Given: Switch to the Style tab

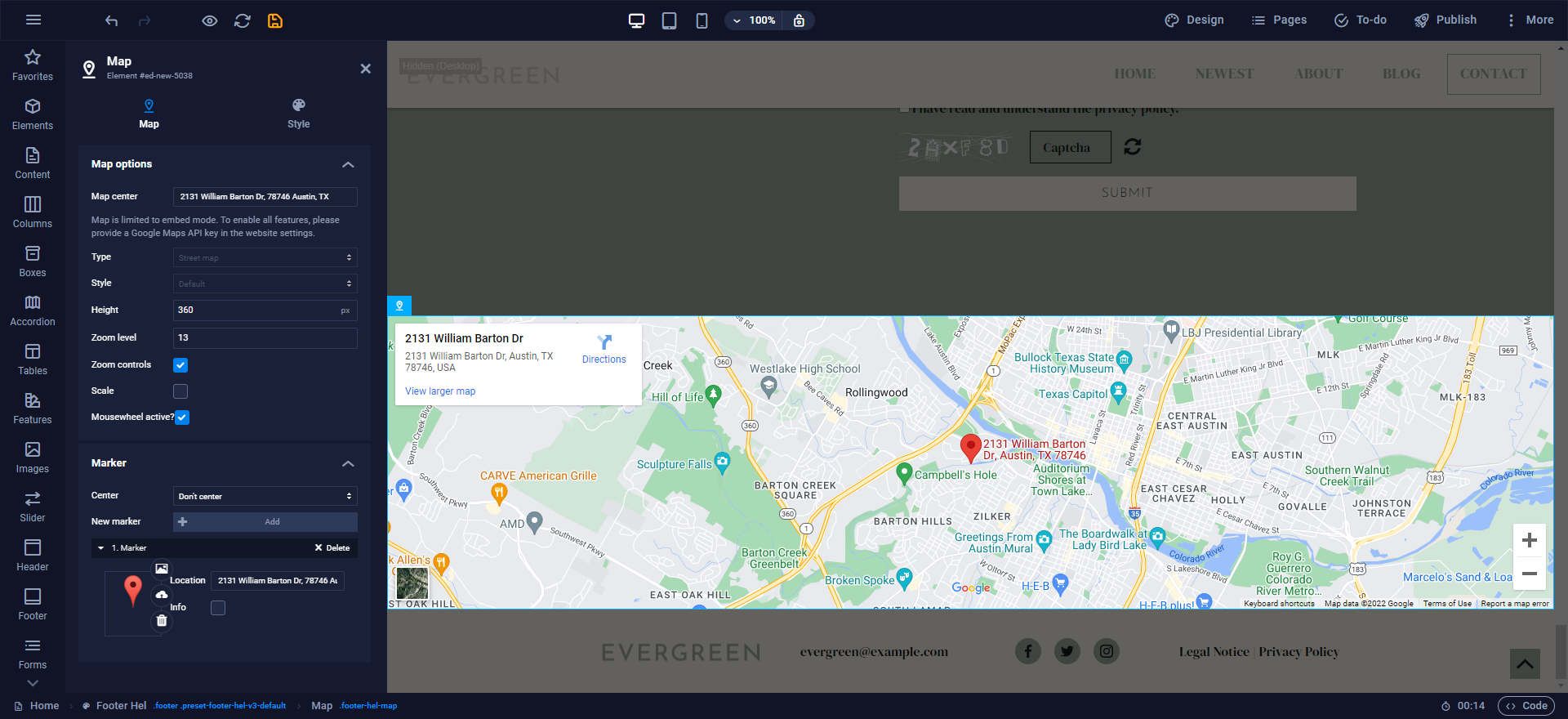Looking at the screenshot, I should pos(298,114).
